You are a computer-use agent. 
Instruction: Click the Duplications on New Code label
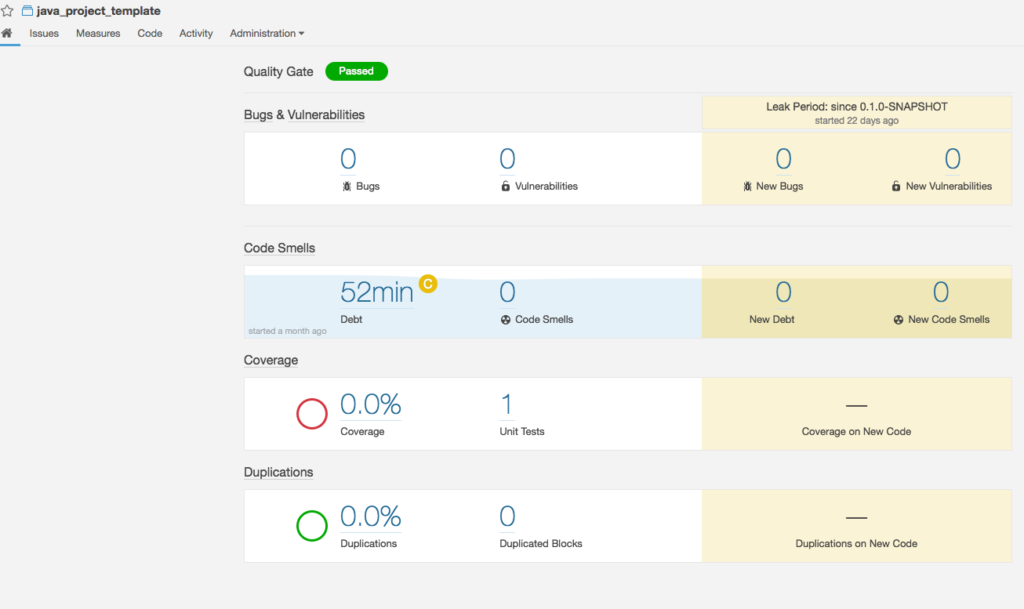coord(856,544)
